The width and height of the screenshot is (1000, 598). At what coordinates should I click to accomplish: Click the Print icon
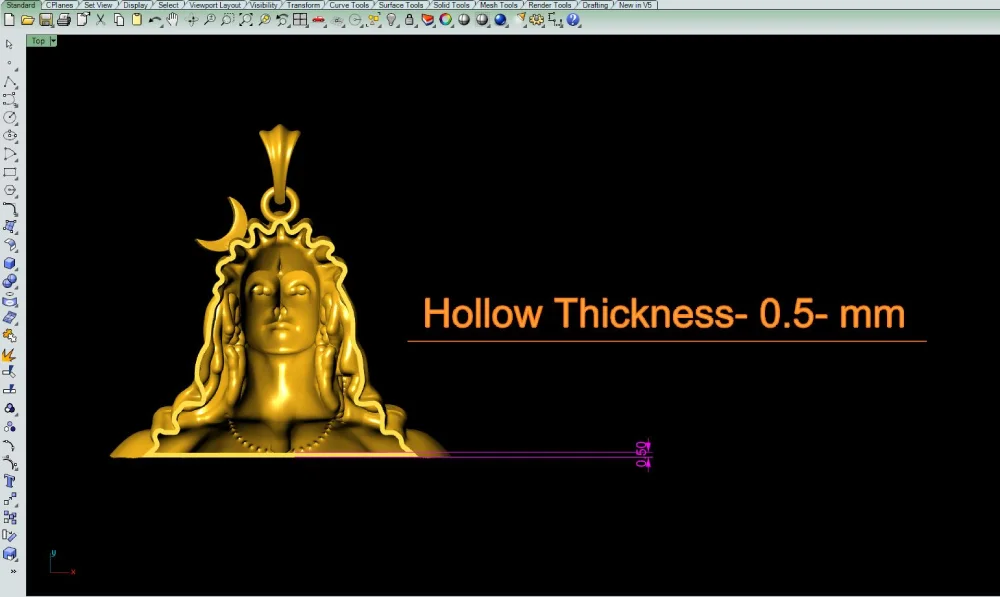(64, 20)
